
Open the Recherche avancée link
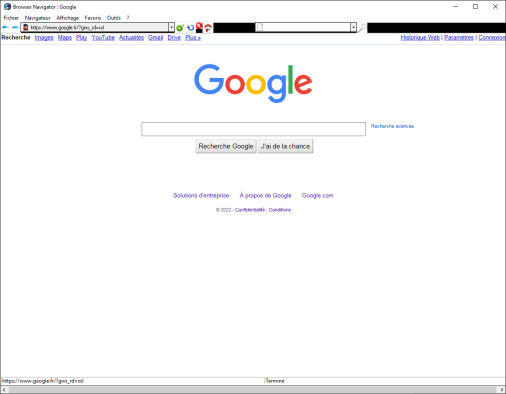click(392, 126)
